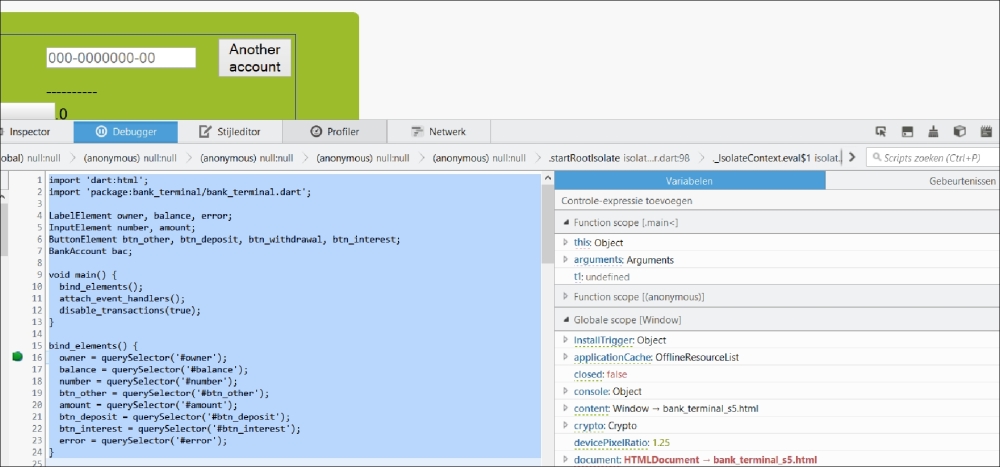The width and height of the screenshot is (1000, 467).
Task: Click the 't1: undefined' variable row
Action: coord(777,277)
